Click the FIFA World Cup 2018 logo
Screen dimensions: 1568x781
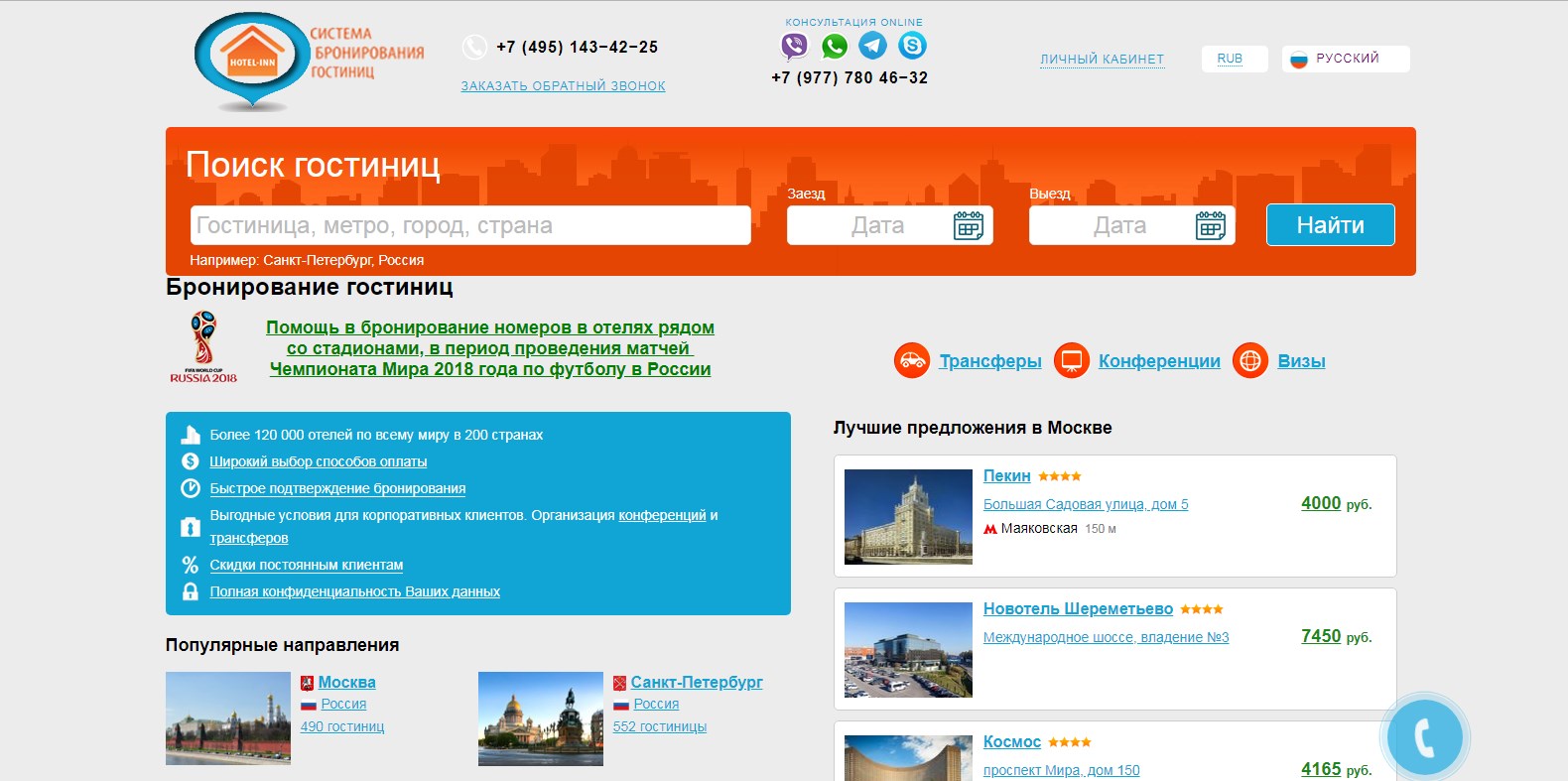pos(203,347)
